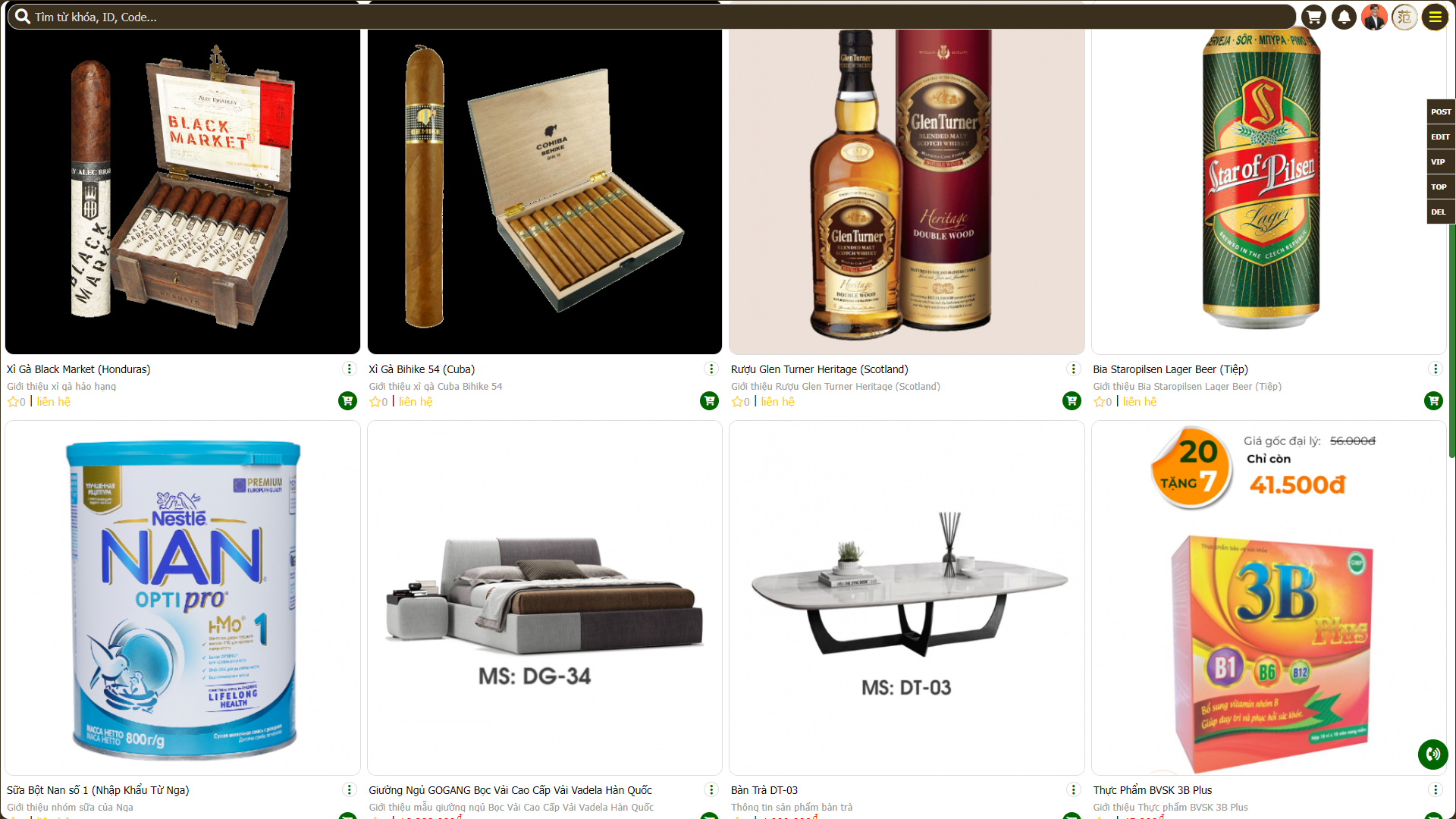The width and height of the screenshot is (1456, 819).
Task: Open Bàn Trà DT-03 product title
Action: pyautogui.click(x=764, y=790)
